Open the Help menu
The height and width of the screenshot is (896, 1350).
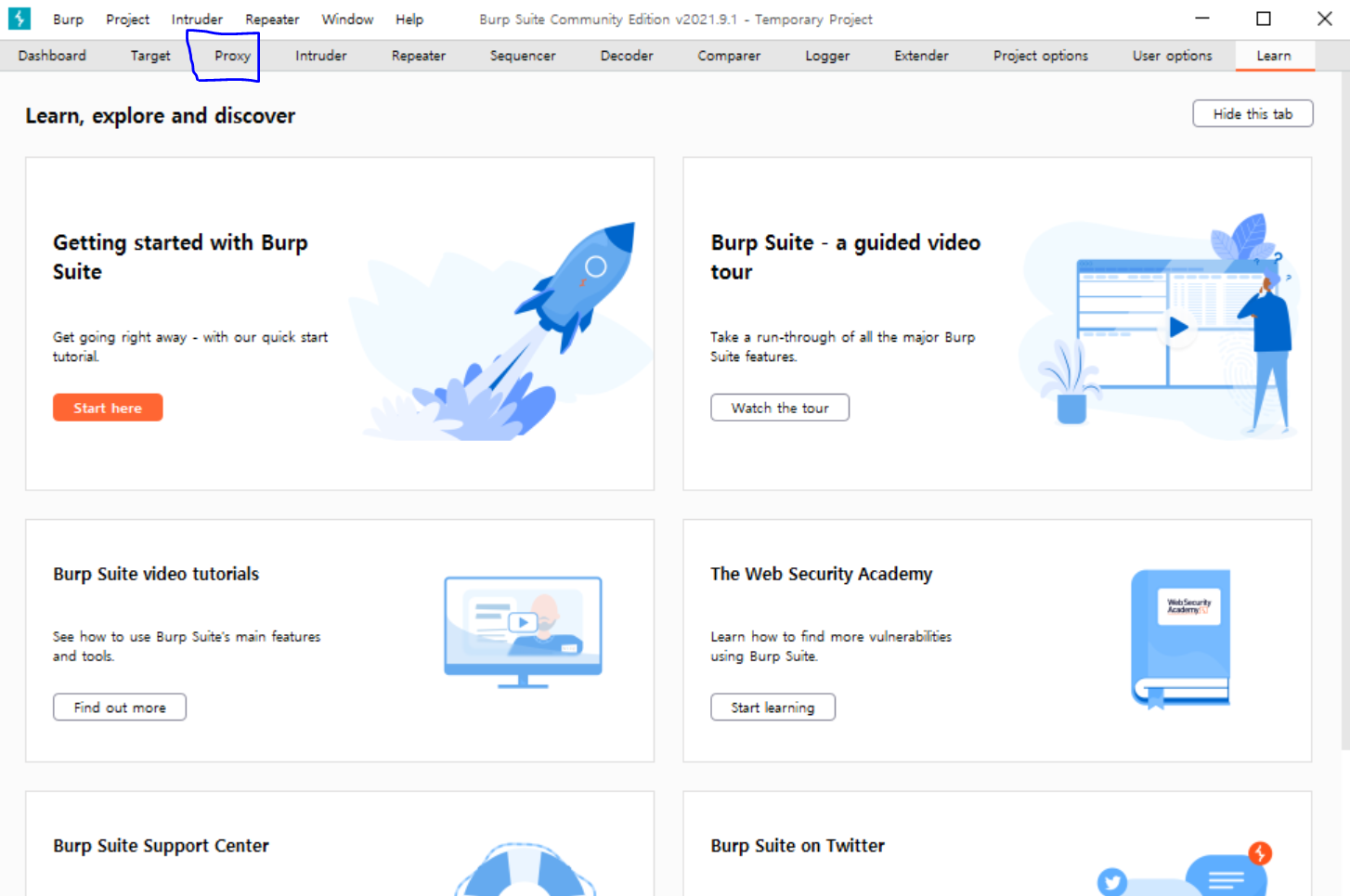pos(409,19)
